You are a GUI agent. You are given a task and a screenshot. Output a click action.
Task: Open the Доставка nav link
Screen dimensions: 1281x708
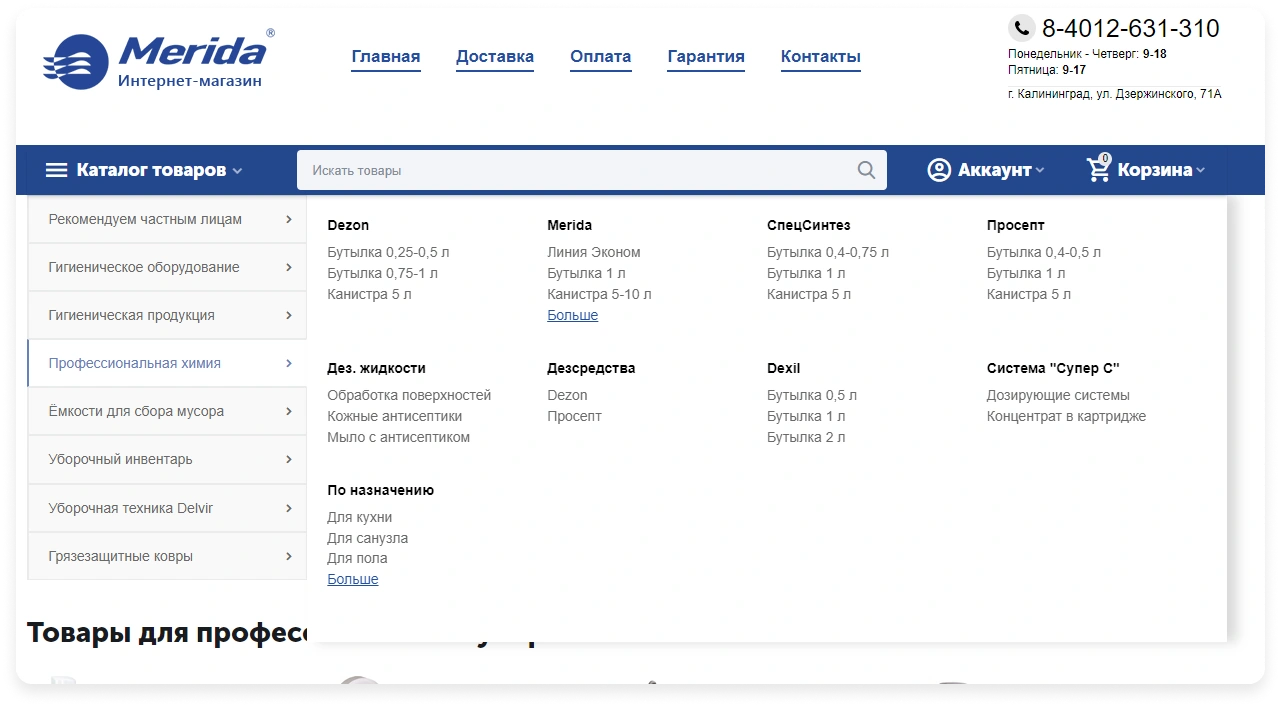[x=495, y=57]
